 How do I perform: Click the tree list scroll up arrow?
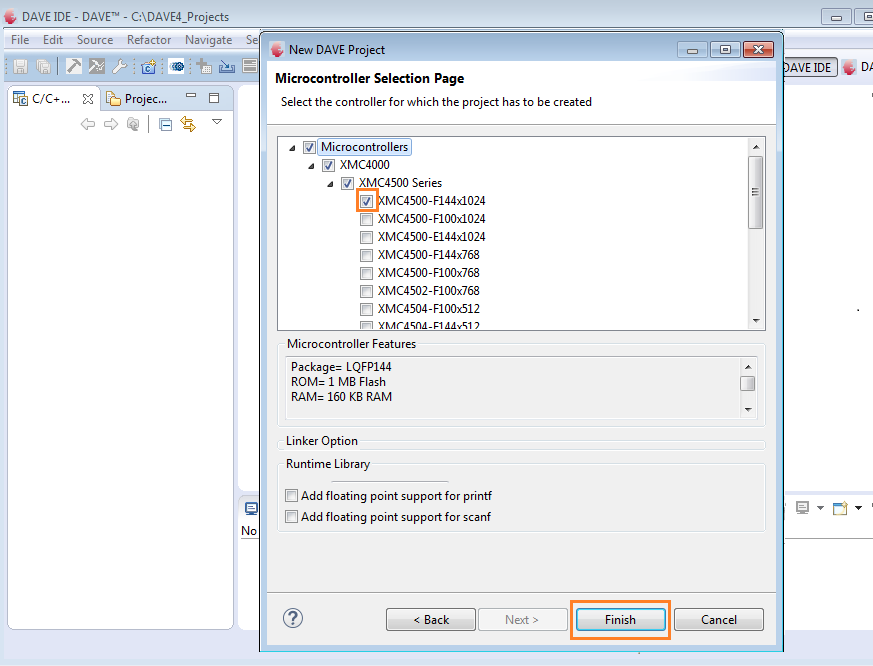756,146
